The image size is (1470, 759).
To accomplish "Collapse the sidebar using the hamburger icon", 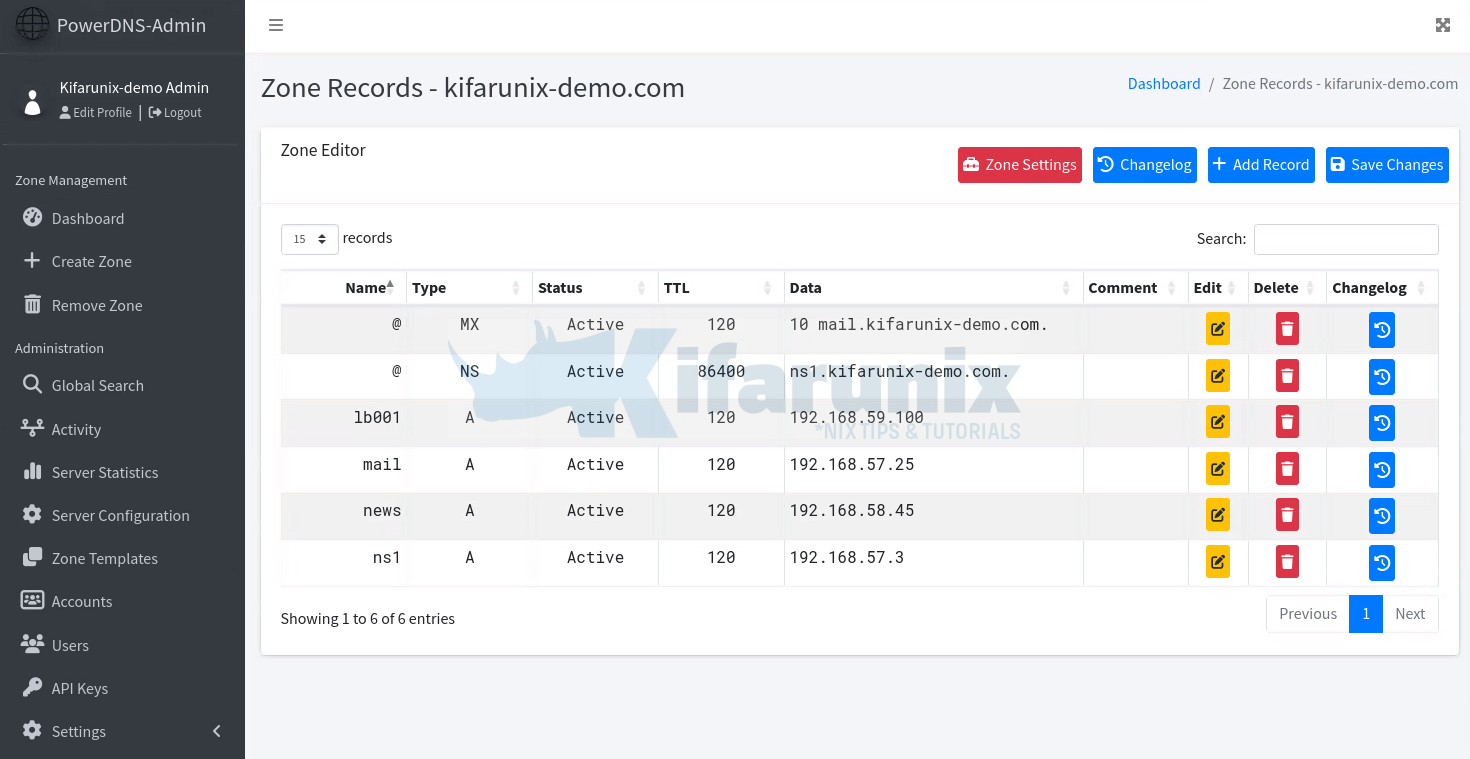I will [x=276, y=25].
